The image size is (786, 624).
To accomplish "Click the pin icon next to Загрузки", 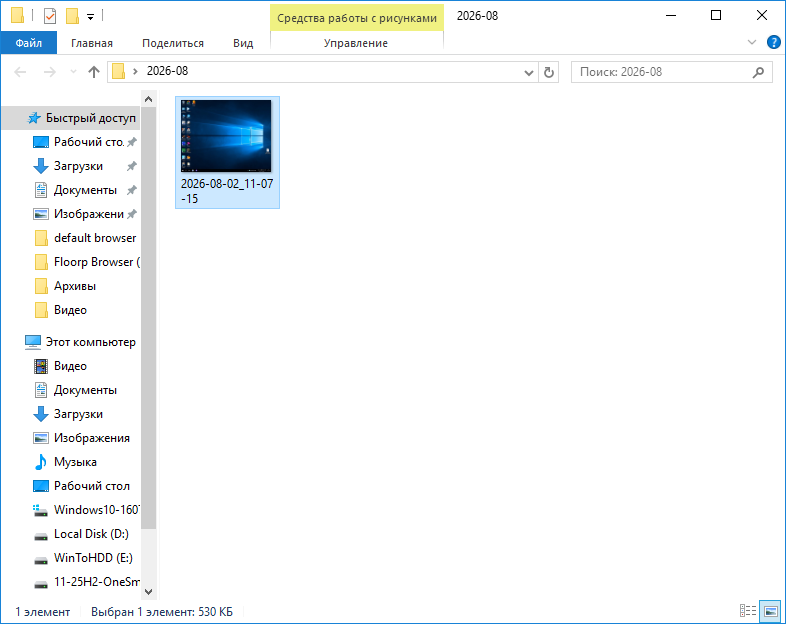I will click(x=132, y=166).
